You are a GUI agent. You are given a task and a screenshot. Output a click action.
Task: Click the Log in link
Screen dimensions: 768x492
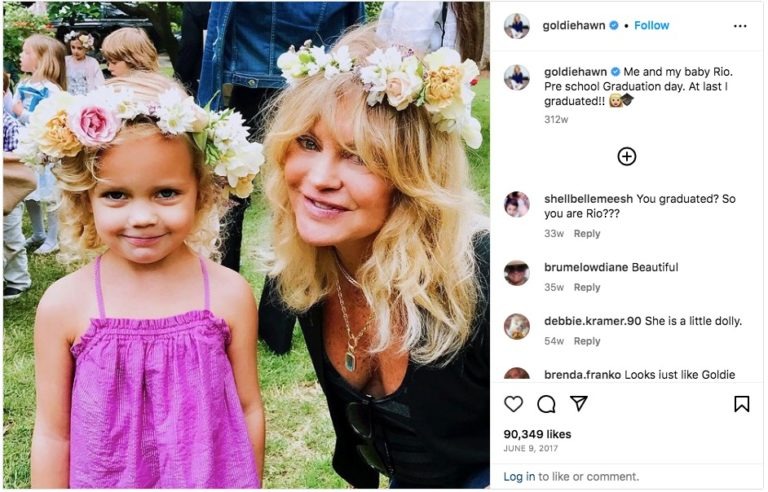click(518, 477)
